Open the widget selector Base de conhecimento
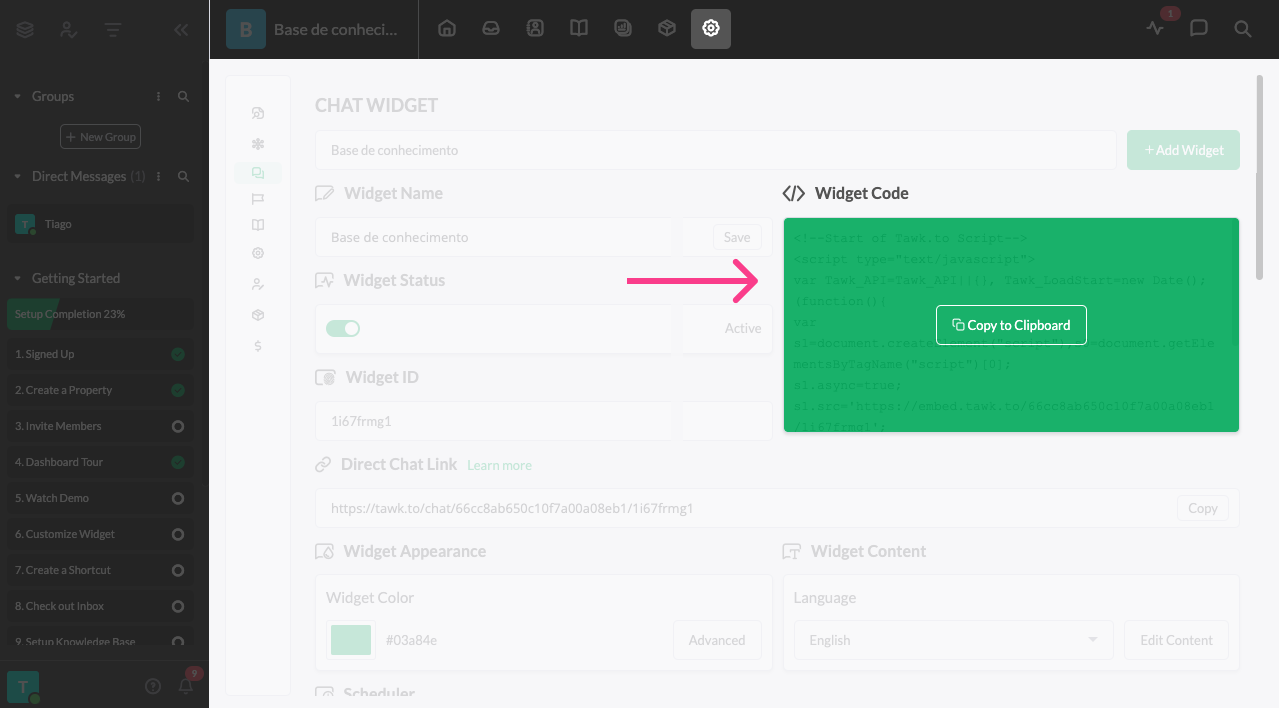The width and height of the screenshot is (1279, 708). [x=715, y=150]
